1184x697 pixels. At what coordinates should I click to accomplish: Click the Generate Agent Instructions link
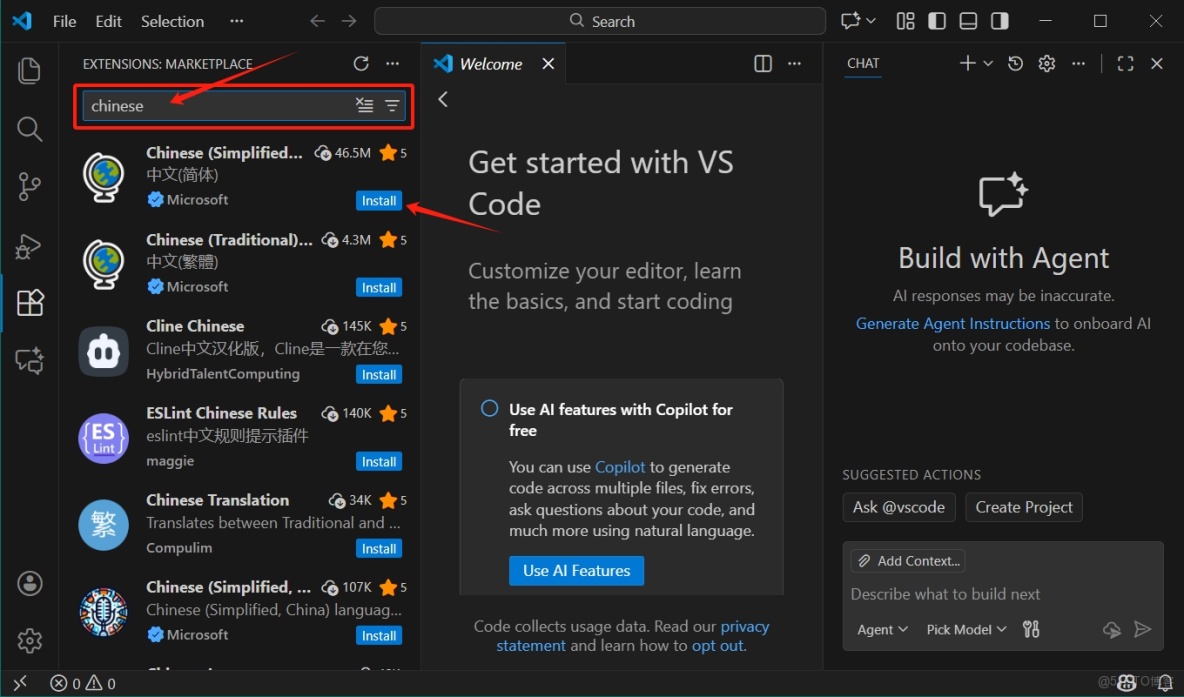coord(952,323)
